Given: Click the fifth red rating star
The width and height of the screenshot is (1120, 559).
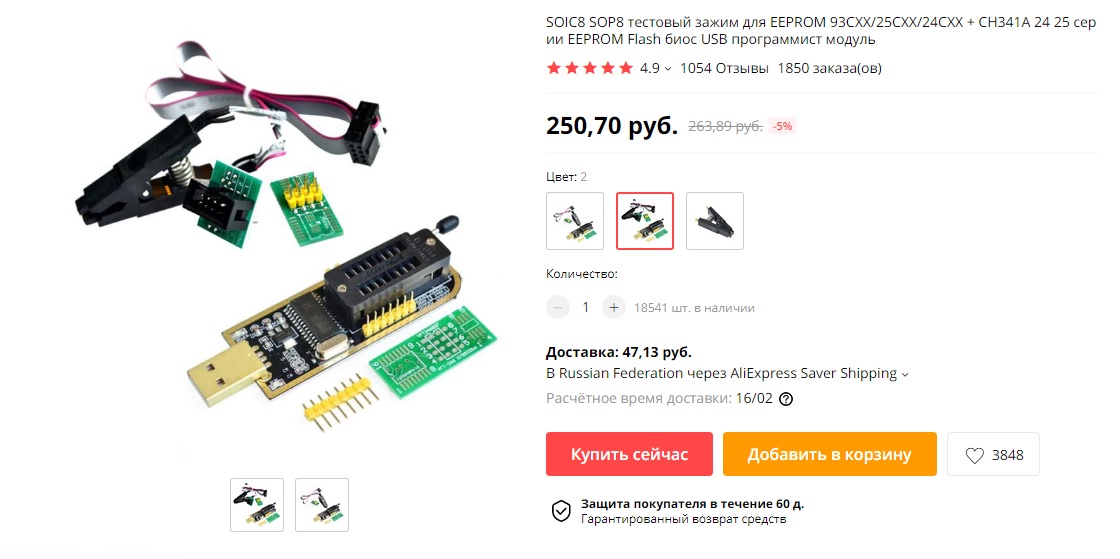Looking at the screenshot, I should [626, 69].
